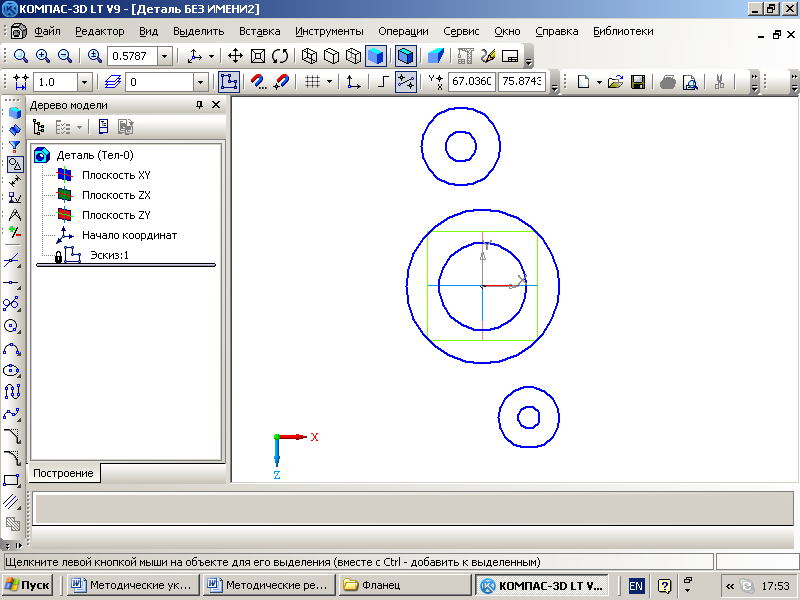Toggle shaded display mode
Screen dimensions: 800x600
click(376, 56)
